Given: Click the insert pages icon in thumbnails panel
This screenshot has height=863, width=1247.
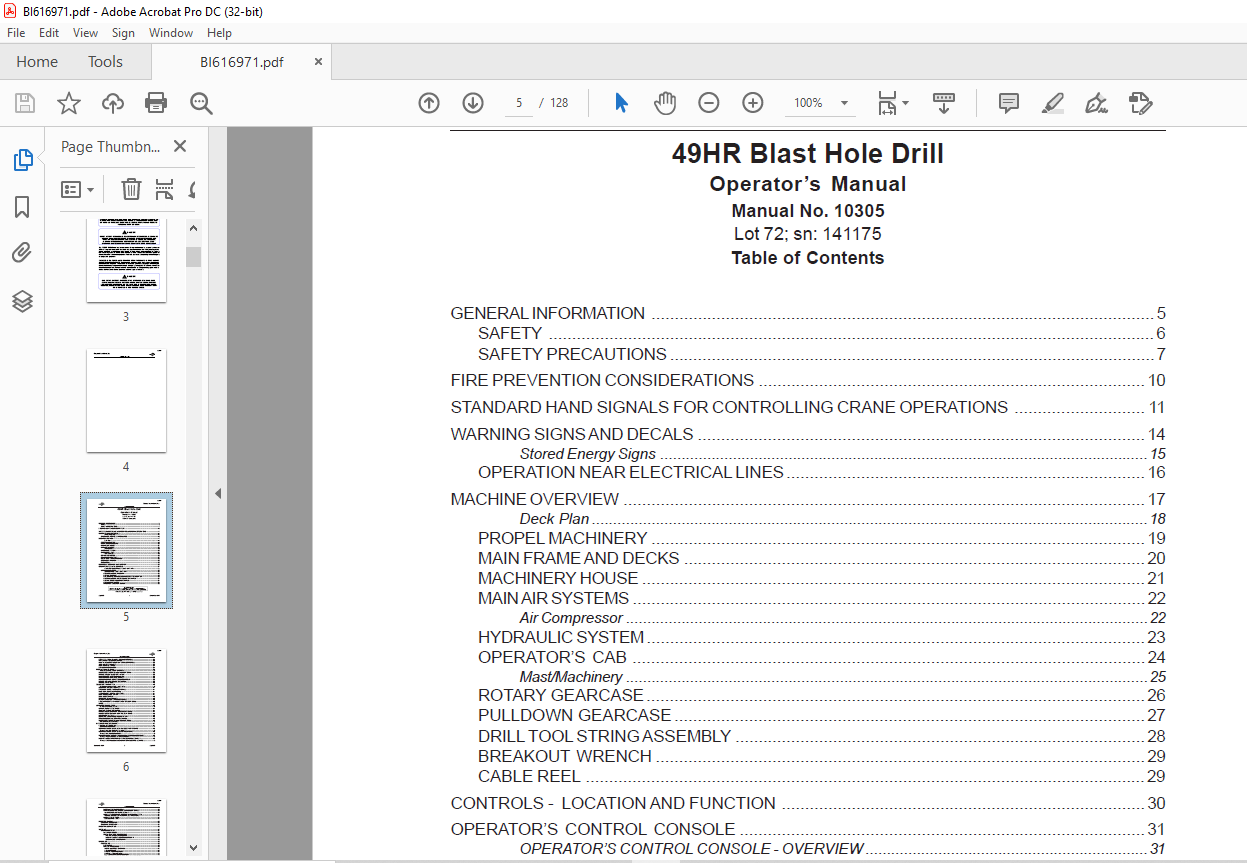Looking at the screenshot, I should pyautogui.click(x=164, y=189).
